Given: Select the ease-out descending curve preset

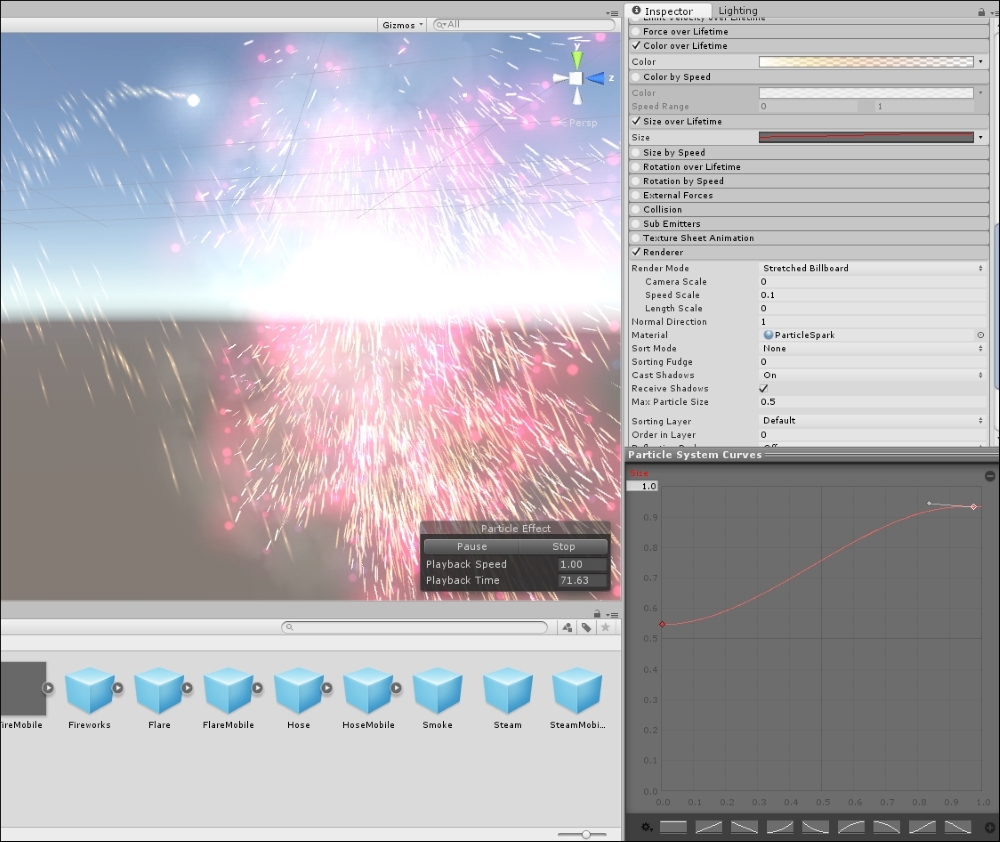Looking at the screenshot, I should coord(815,827).
